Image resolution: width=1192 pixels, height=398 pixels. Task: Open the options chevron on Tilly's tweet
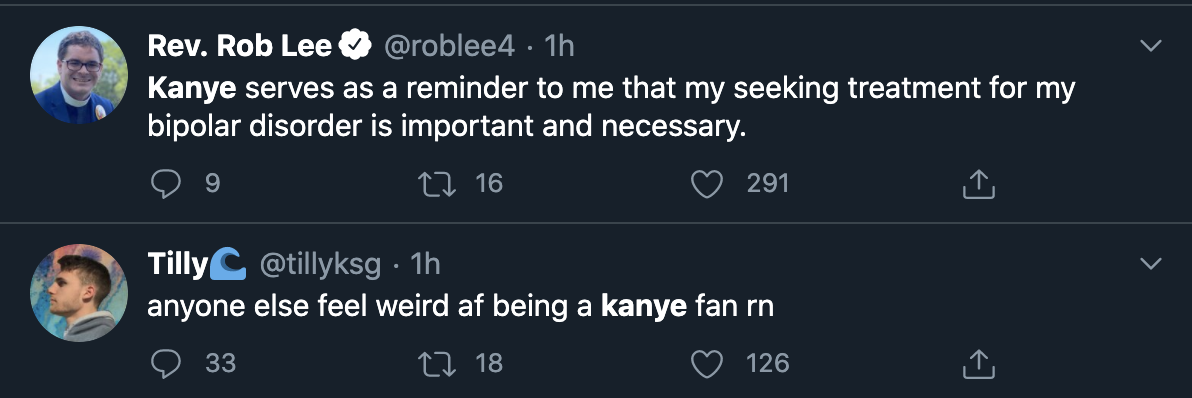pyautogui.click(x=1151, y=264)
